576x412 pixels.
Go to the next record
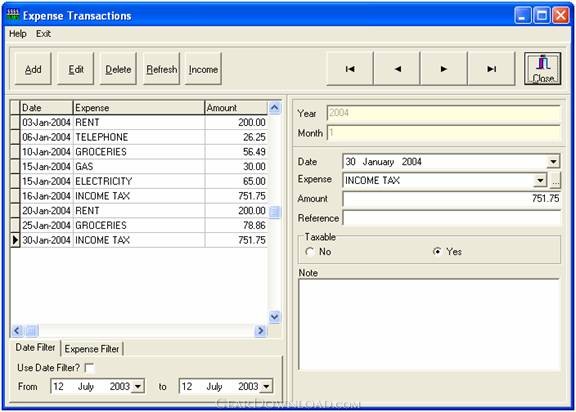pos(444,69)
